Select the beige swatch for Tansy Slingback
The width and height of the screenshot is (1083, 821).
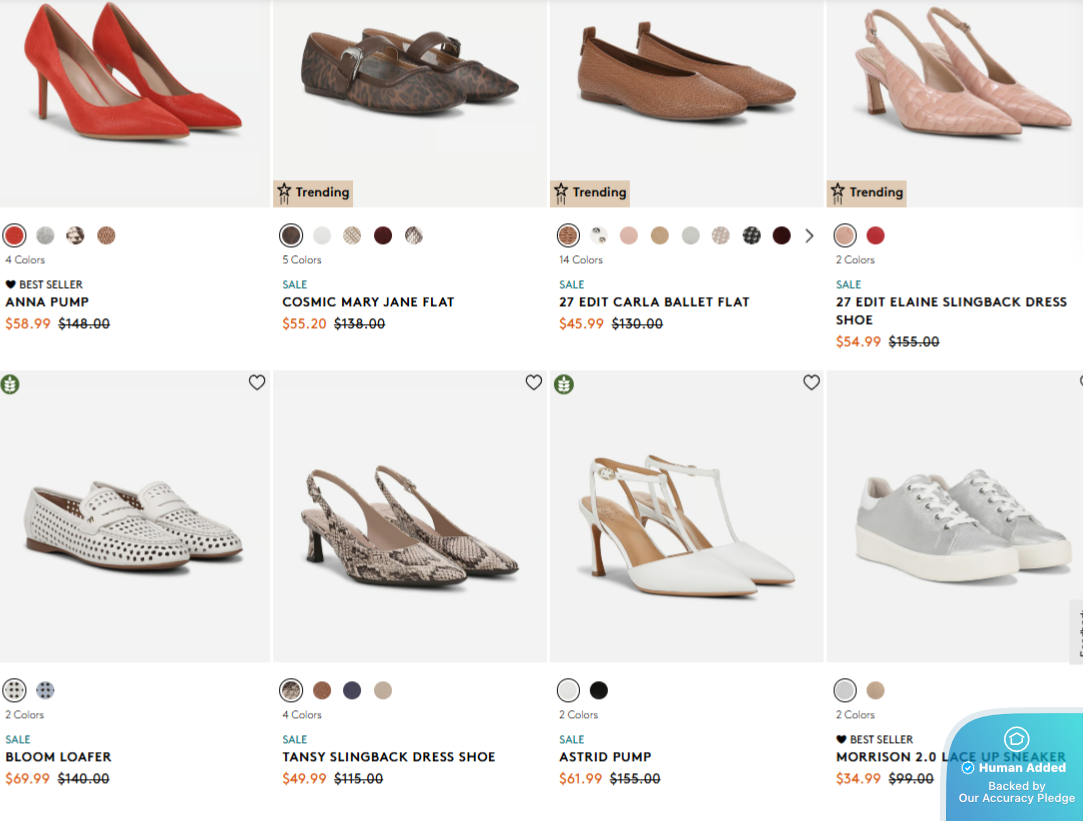point(383,690)
